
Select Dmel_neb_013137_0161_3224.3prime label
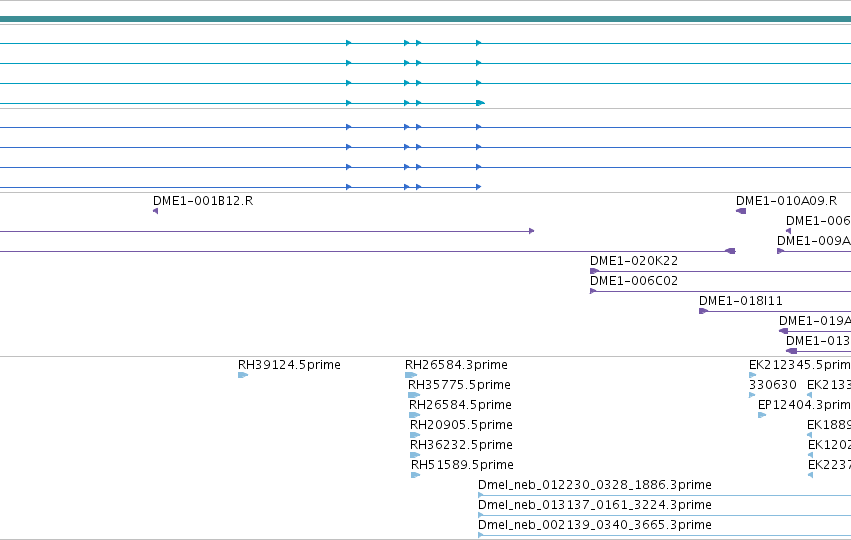(x=595, y=505)
